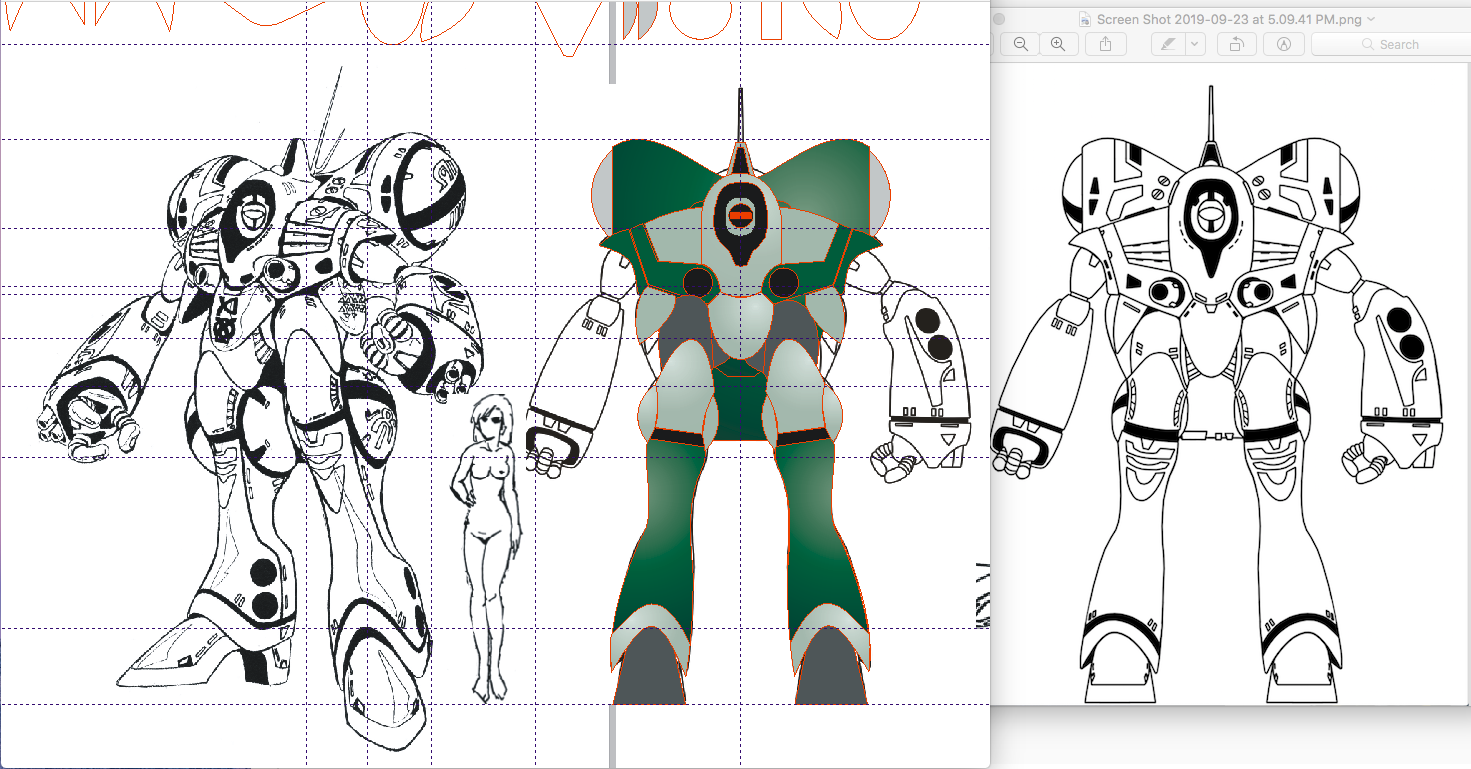
Task: Rotate the image left in Preview
Action: 1237,44
